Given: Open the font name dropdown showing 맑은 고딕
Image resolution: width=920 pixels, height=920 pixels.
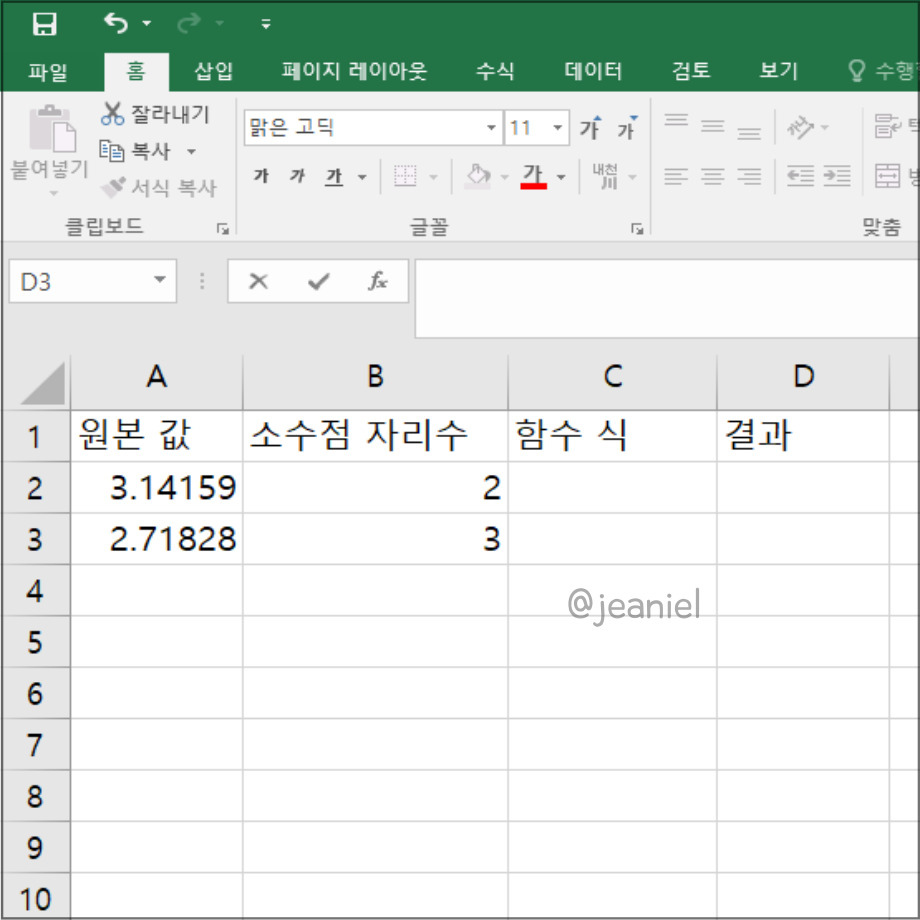Looking at the screenshot, I should pos(488,128).
